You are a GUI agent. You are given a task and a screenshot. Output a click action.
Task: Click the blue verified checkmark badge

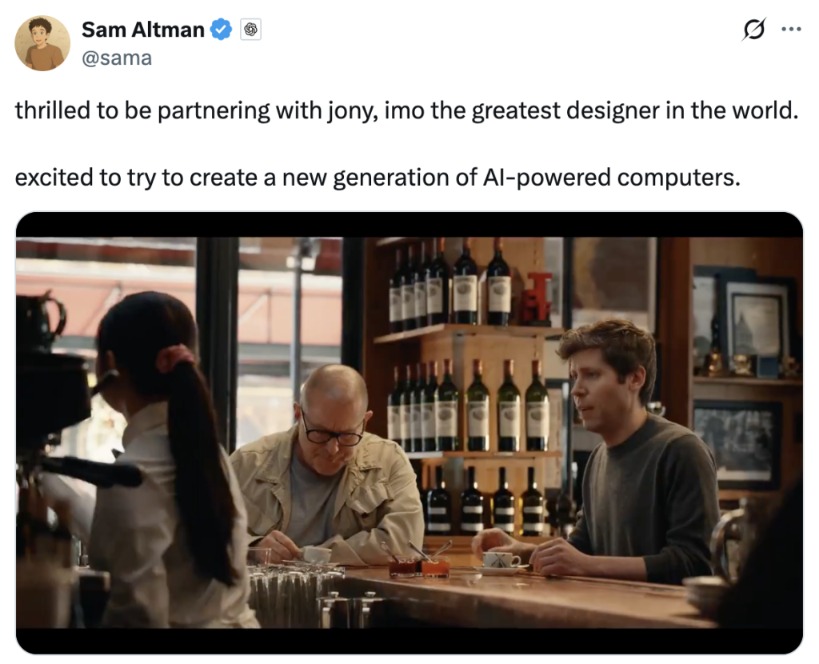point(220,29)
